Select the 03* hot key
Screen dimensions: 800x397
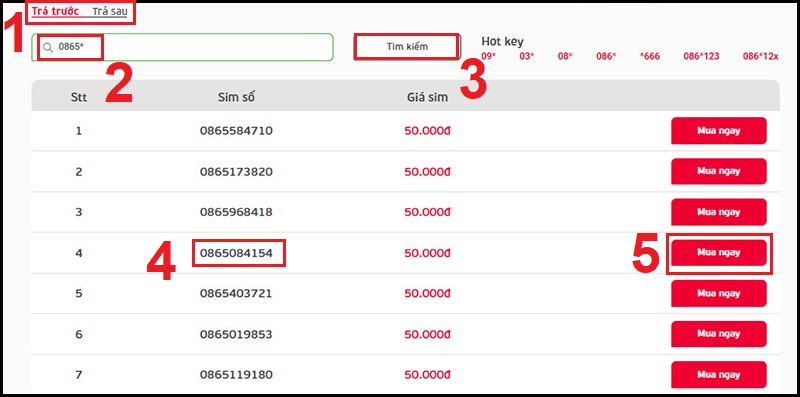point(527,56)
